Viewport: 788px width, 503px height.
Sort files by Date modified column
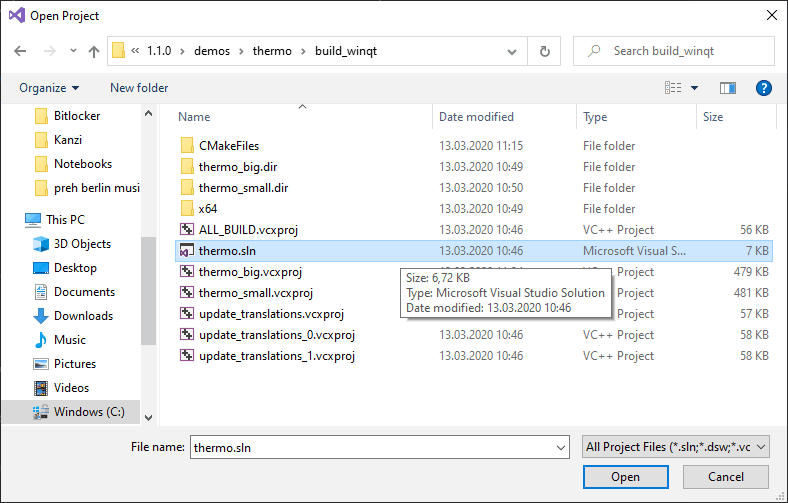476,117
